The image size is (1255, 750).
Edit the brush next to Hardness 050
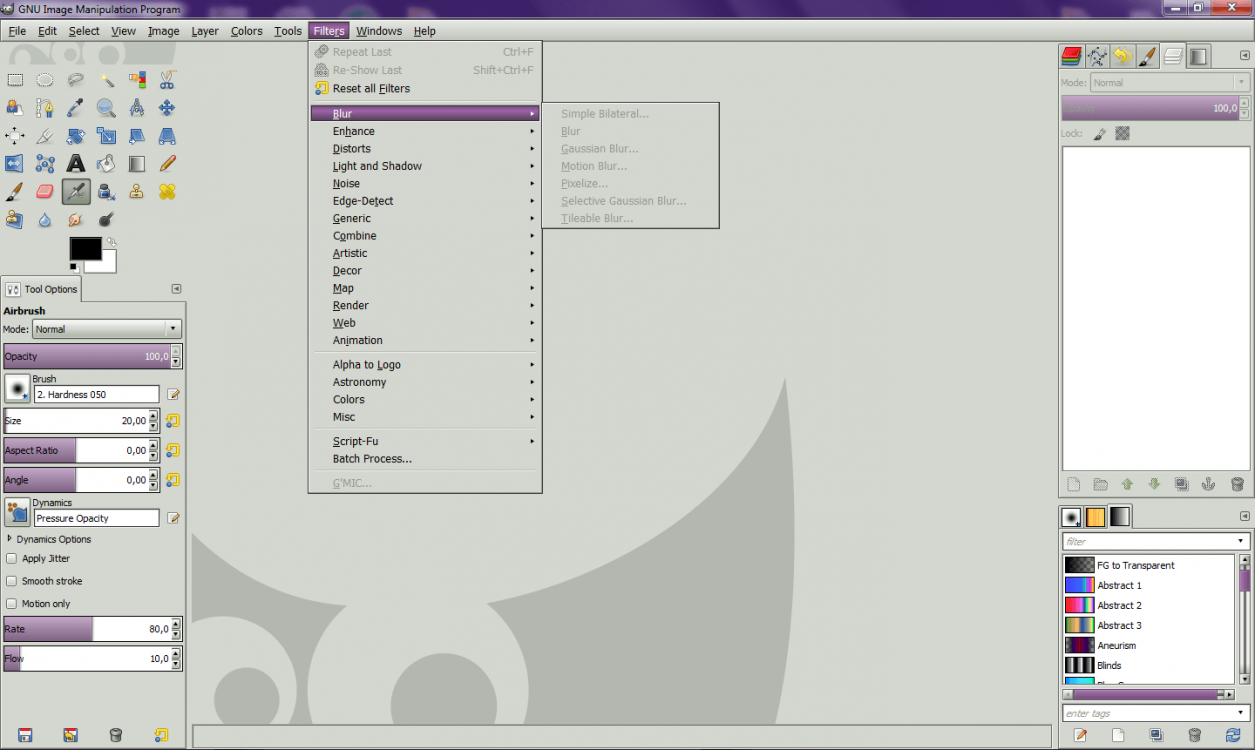(x=173, y=395)
